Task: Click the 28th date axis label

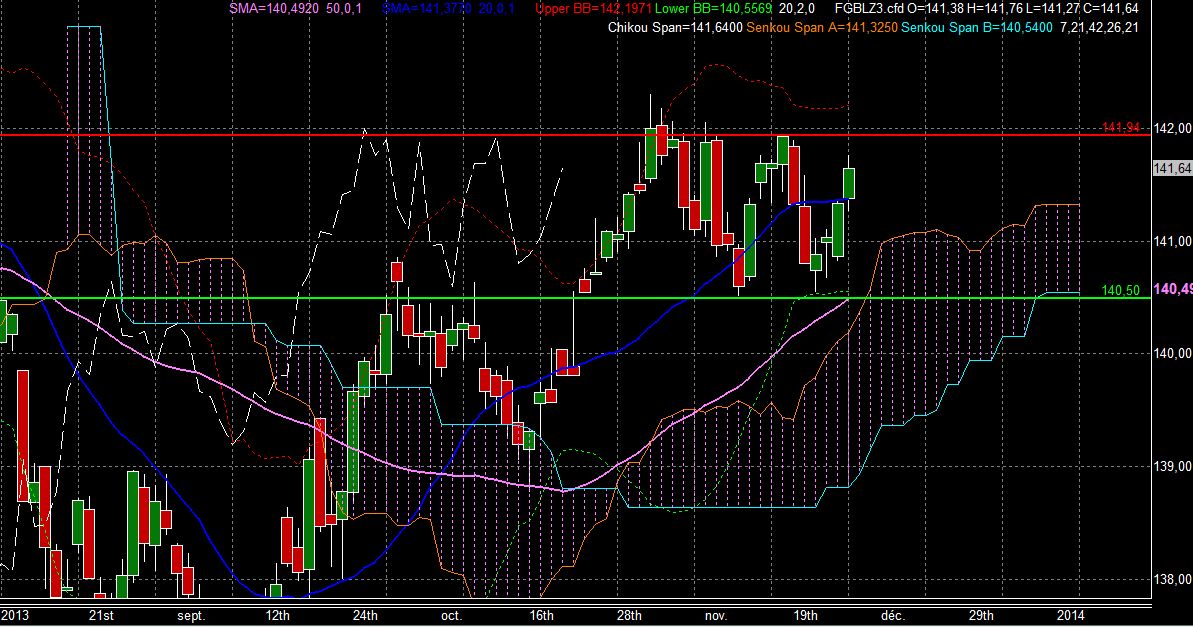Action: (629, 615)
